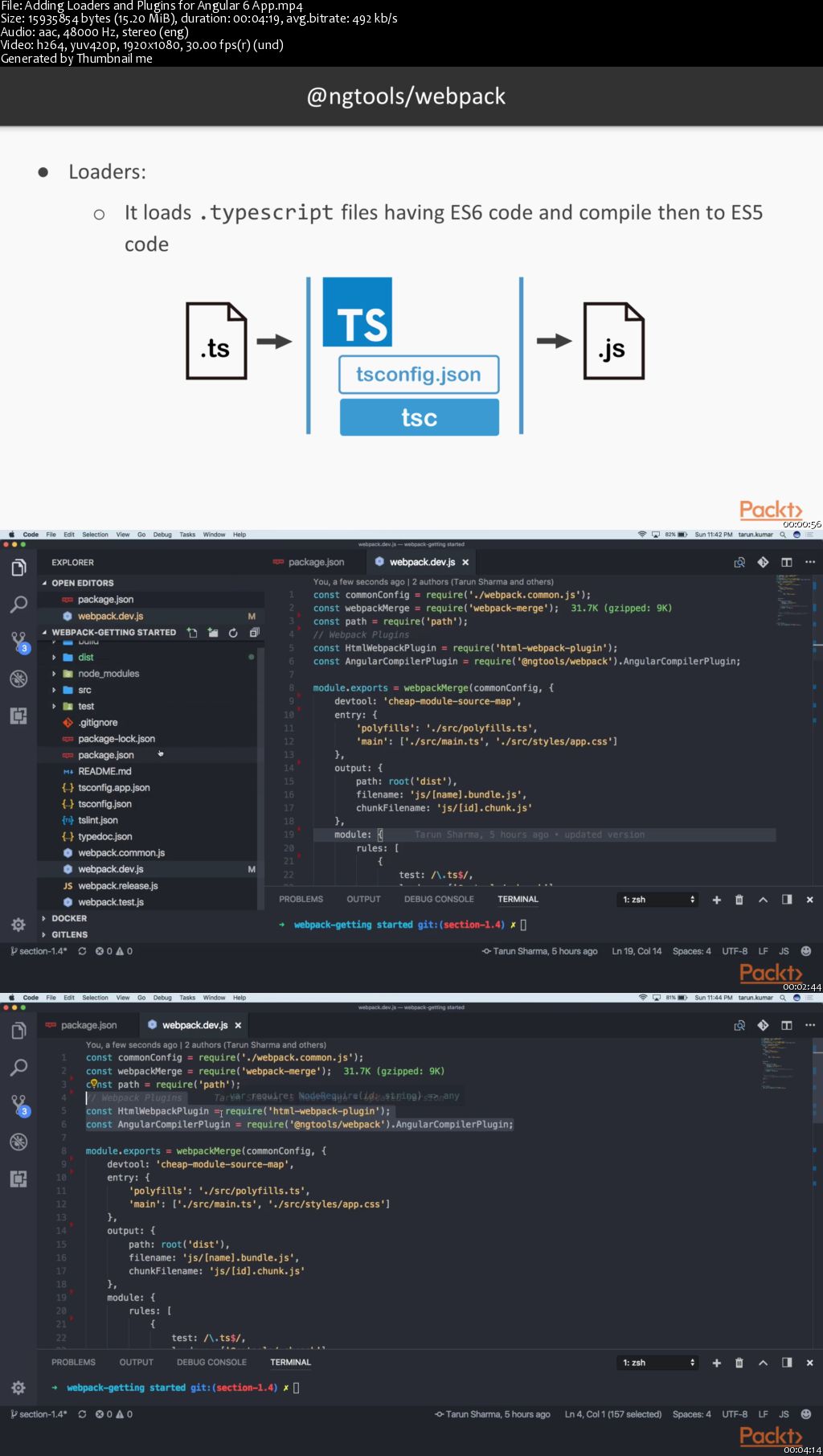Click terminal prompt line in 00:04:14 frame
This screenshot has height=1456, width=823.
tap(176, 1388)
